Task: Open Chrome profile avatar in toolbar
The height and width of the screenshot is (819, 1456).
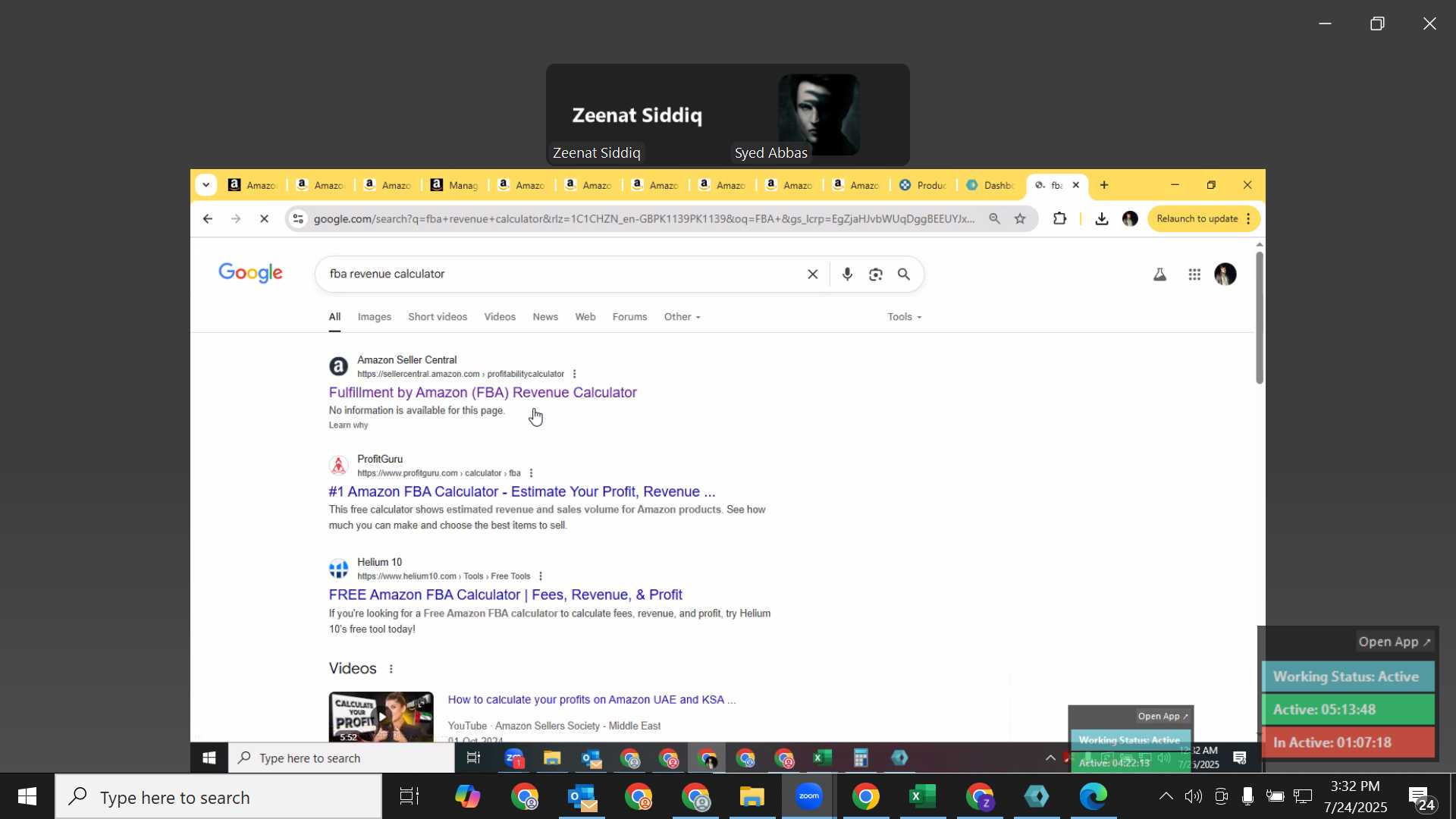Action: pyautogui.click(x=1130, y=219)
